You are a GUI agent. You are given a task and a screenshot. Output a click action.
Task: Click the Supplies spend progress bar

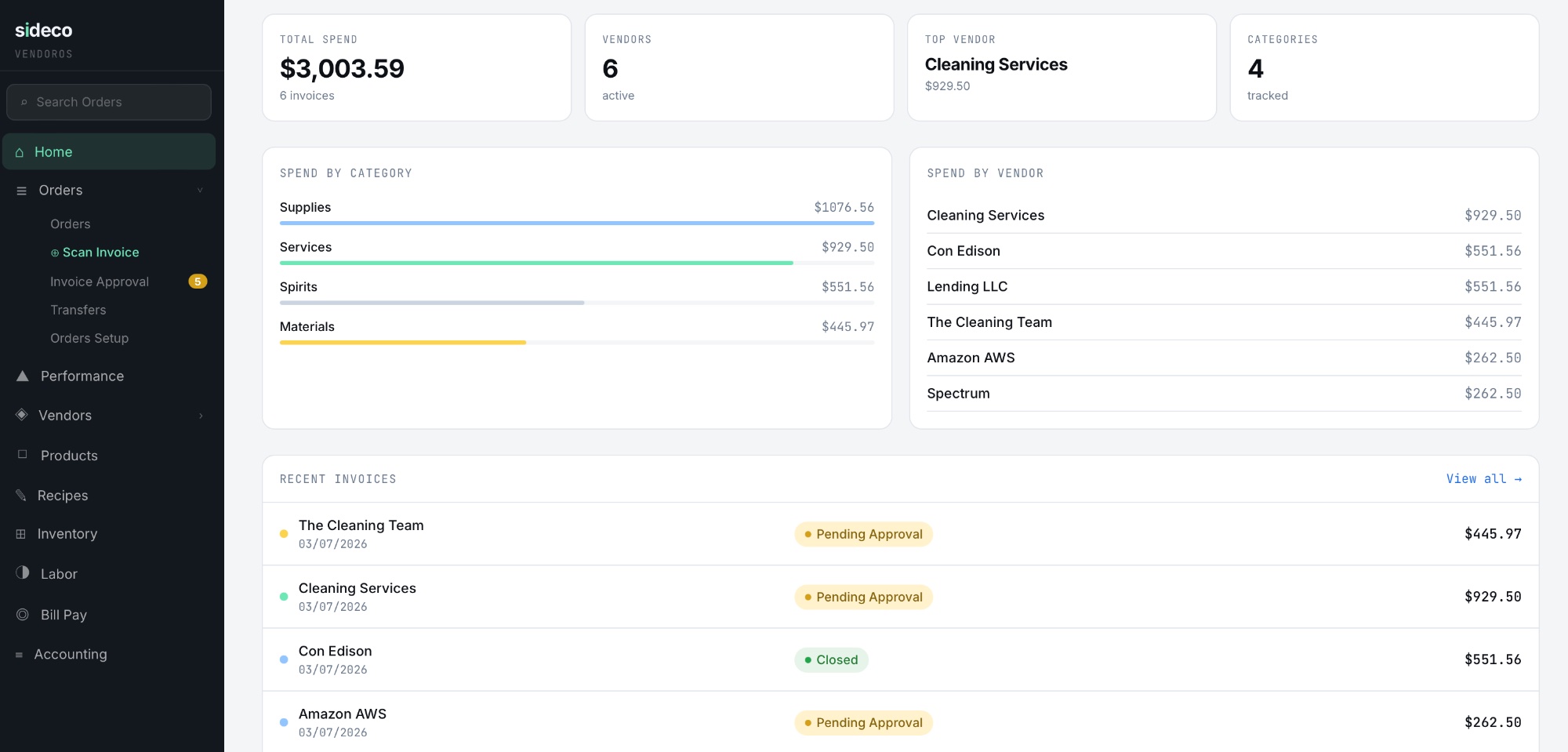(576, 223)
